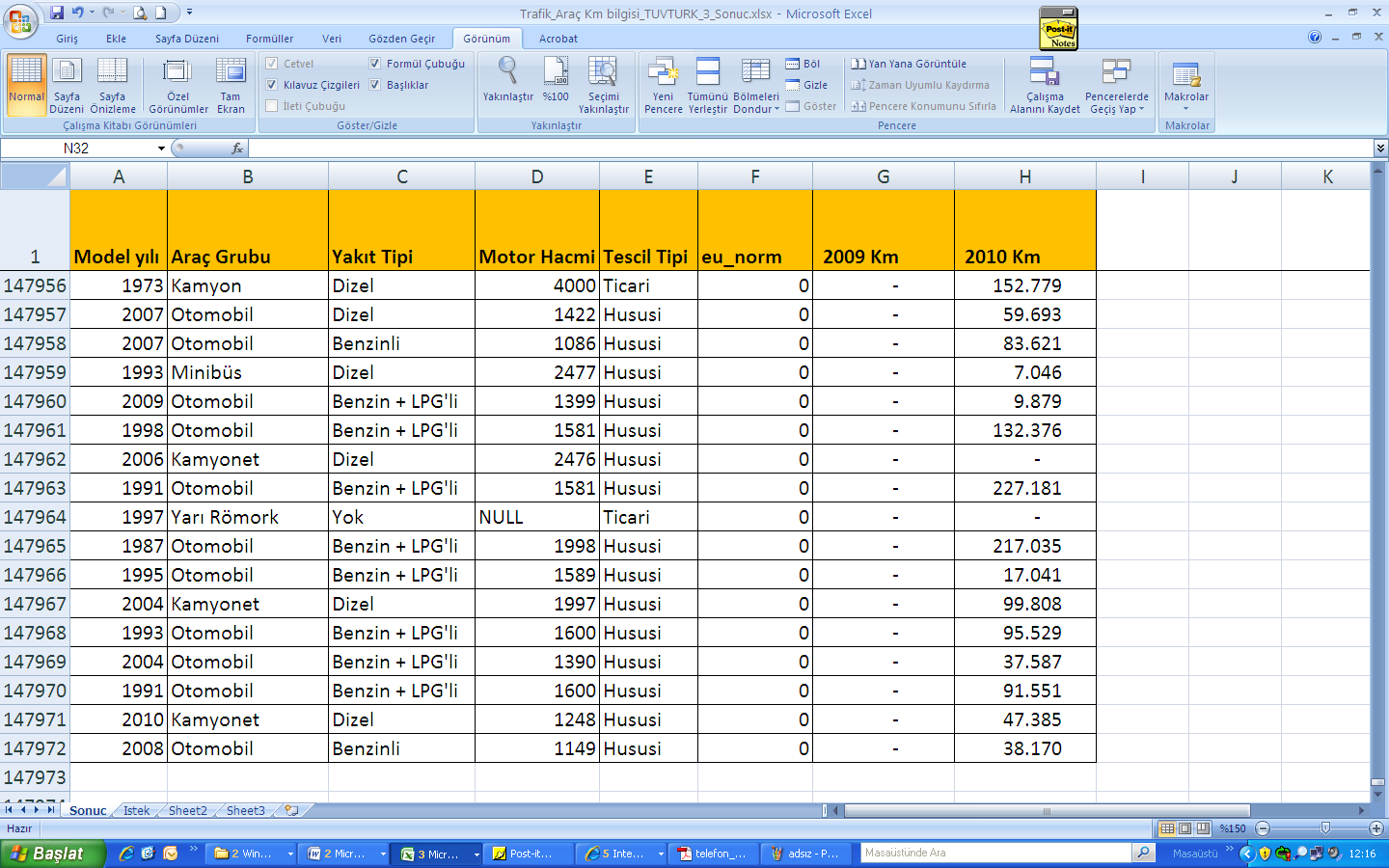The height and width of the screenshot is (868, 1389).
Task: Toggle the Kılavuz Çizgileri checkbox
Action: point(272,85)
